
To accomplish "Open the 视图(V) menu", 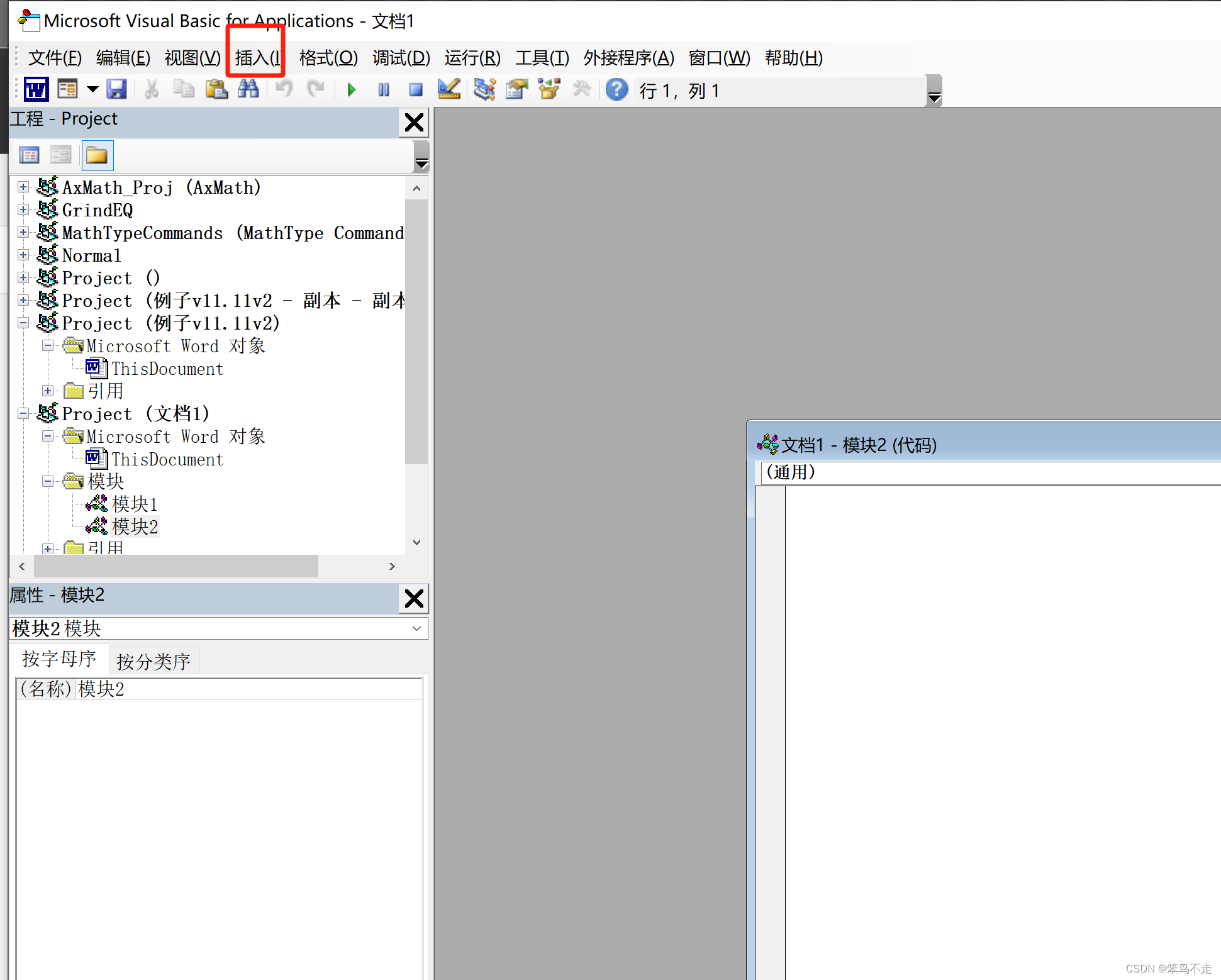I will pyautogui.click(x=192, y=58).
